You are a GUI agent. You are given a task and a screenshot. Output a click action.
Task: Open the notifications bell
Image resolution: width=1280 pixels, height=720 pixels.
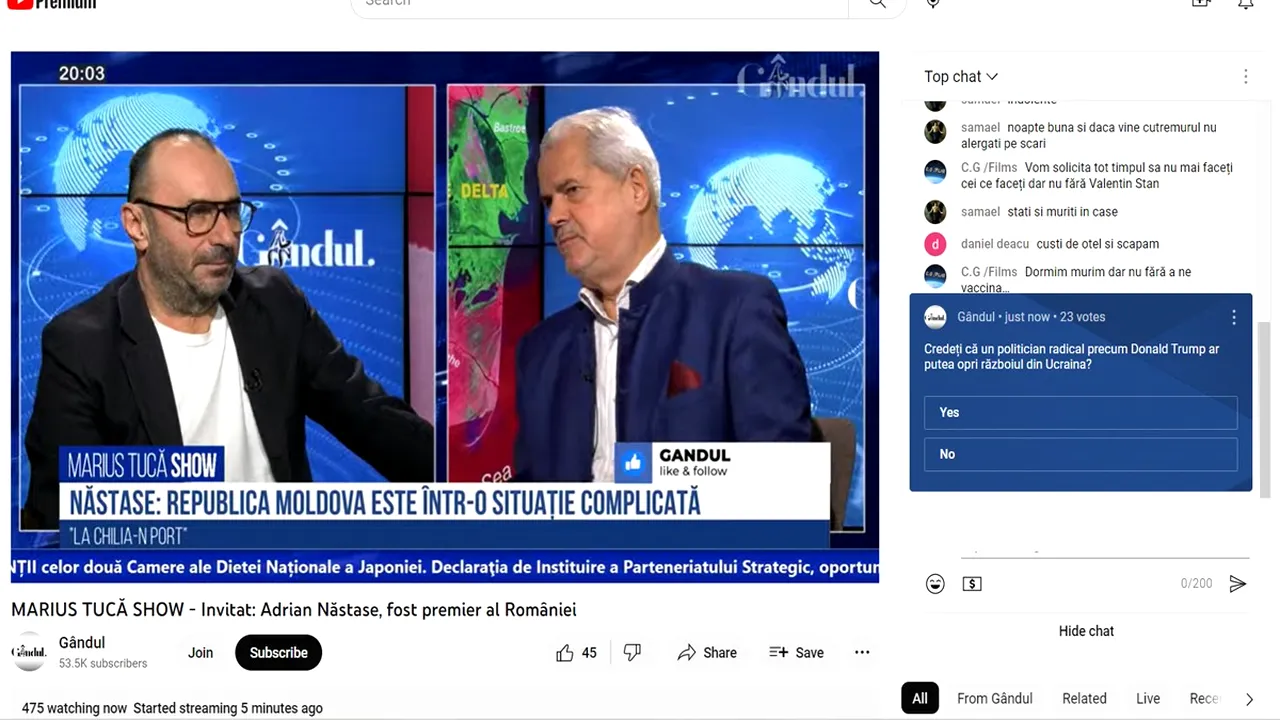pos(1246,4)
